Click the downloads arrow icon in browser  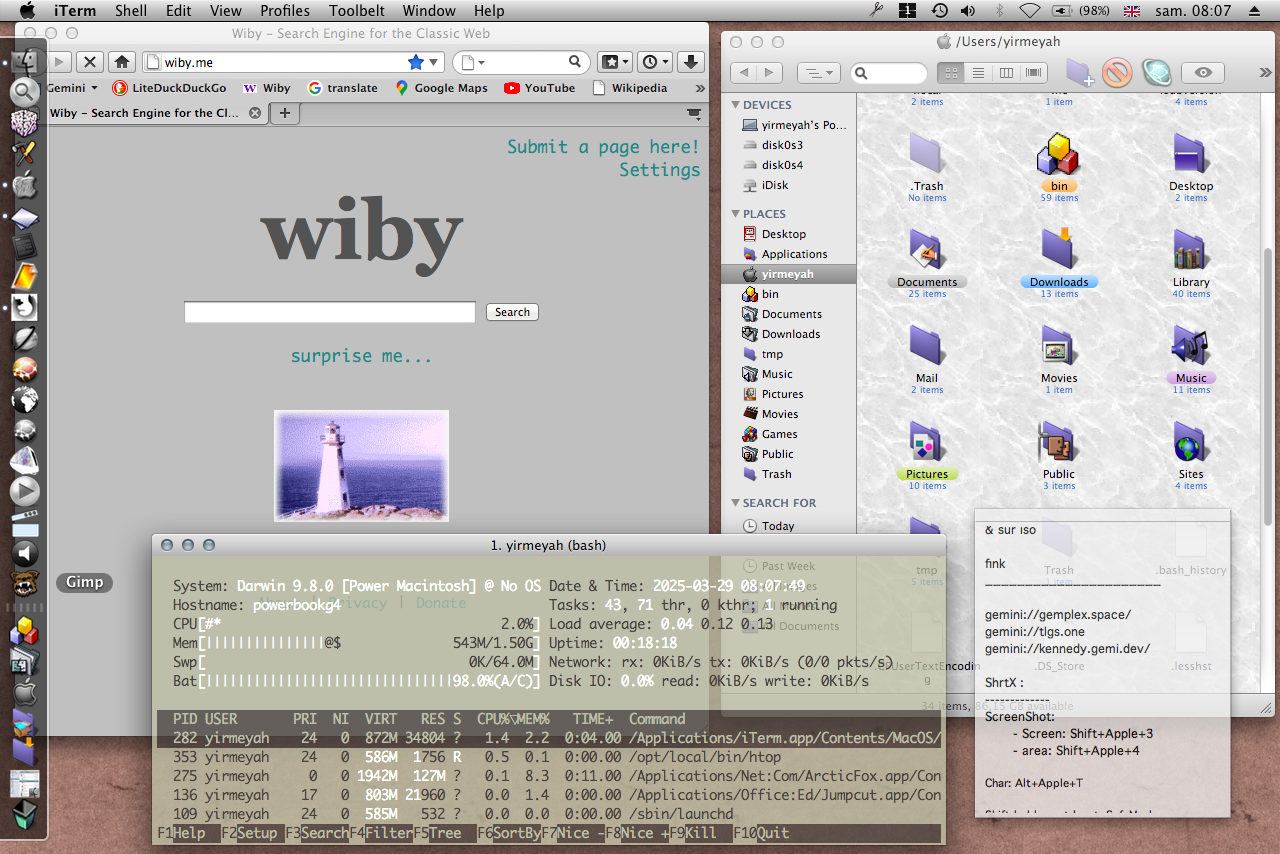tap(690, 62)
